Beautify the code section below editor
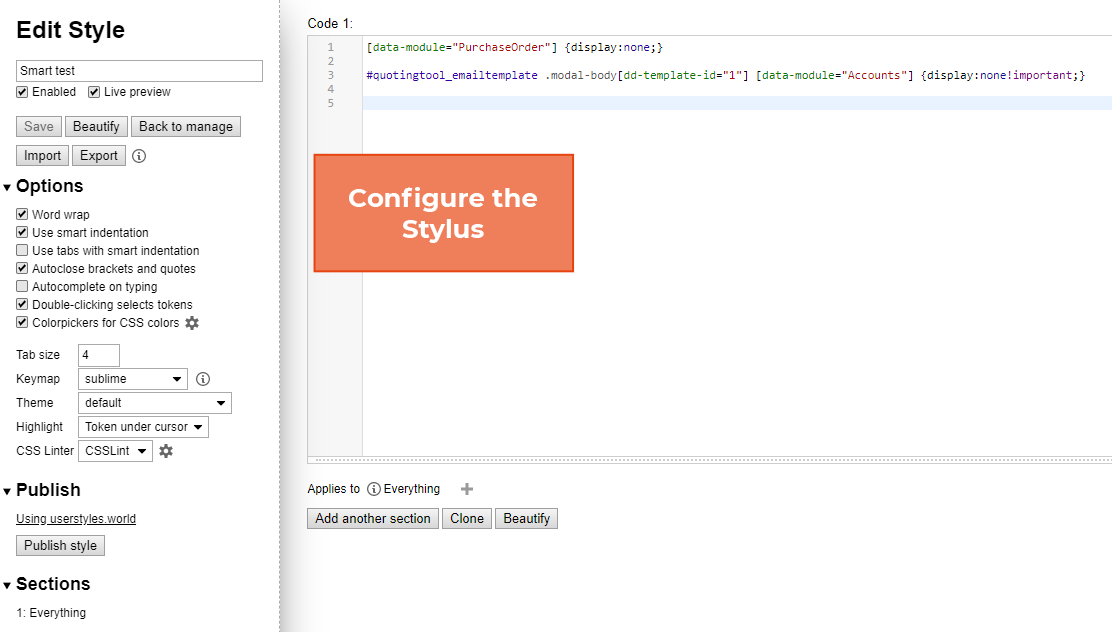This screenshot has width=1112, height=632. point(526,519)
